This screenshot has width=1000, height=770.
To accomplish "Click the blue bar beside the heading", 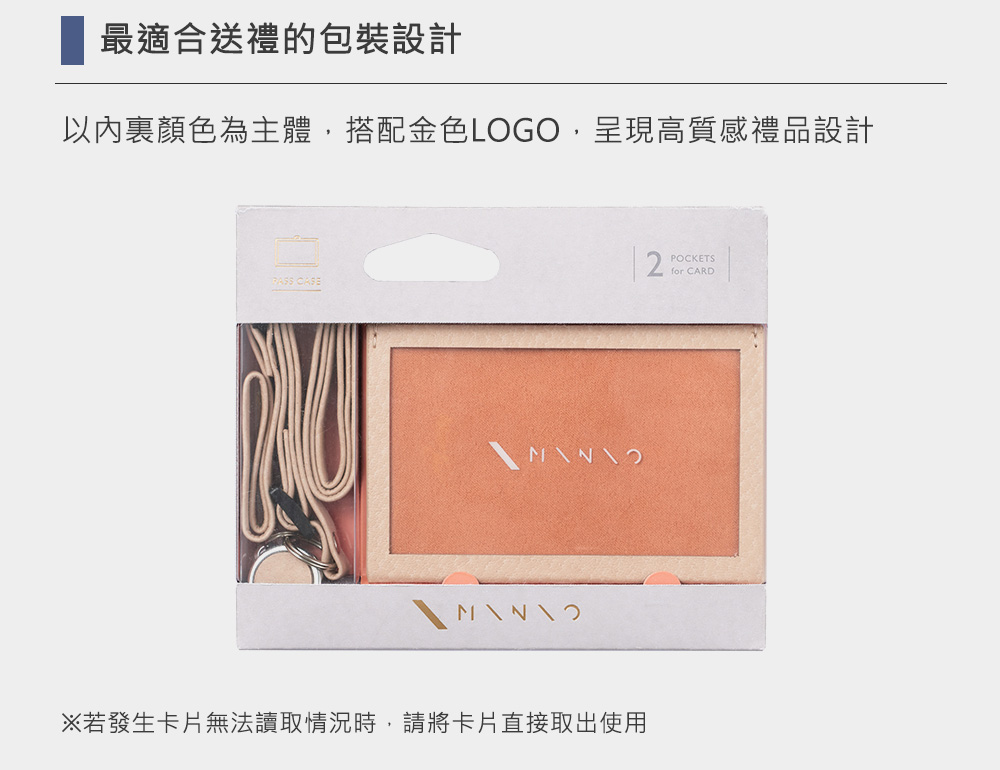I will (72, 40).
